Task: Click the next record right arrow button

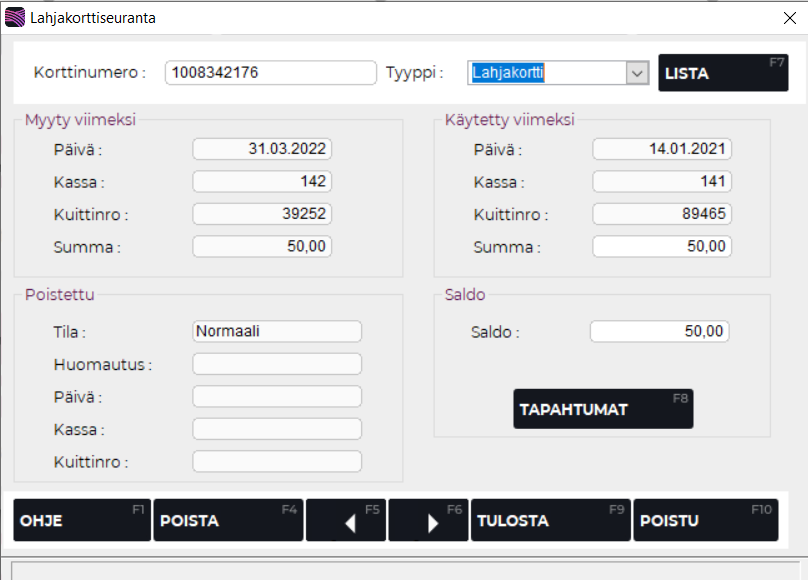Action: (428, 521)
